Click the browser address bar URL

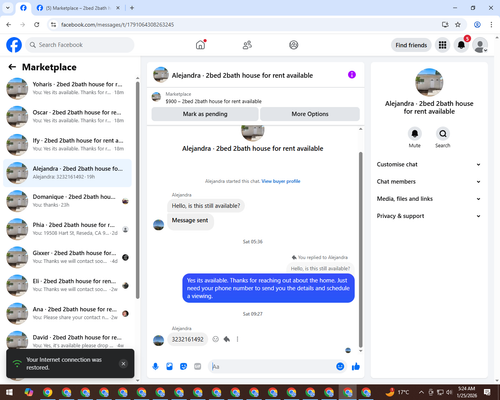coord(117,25)
